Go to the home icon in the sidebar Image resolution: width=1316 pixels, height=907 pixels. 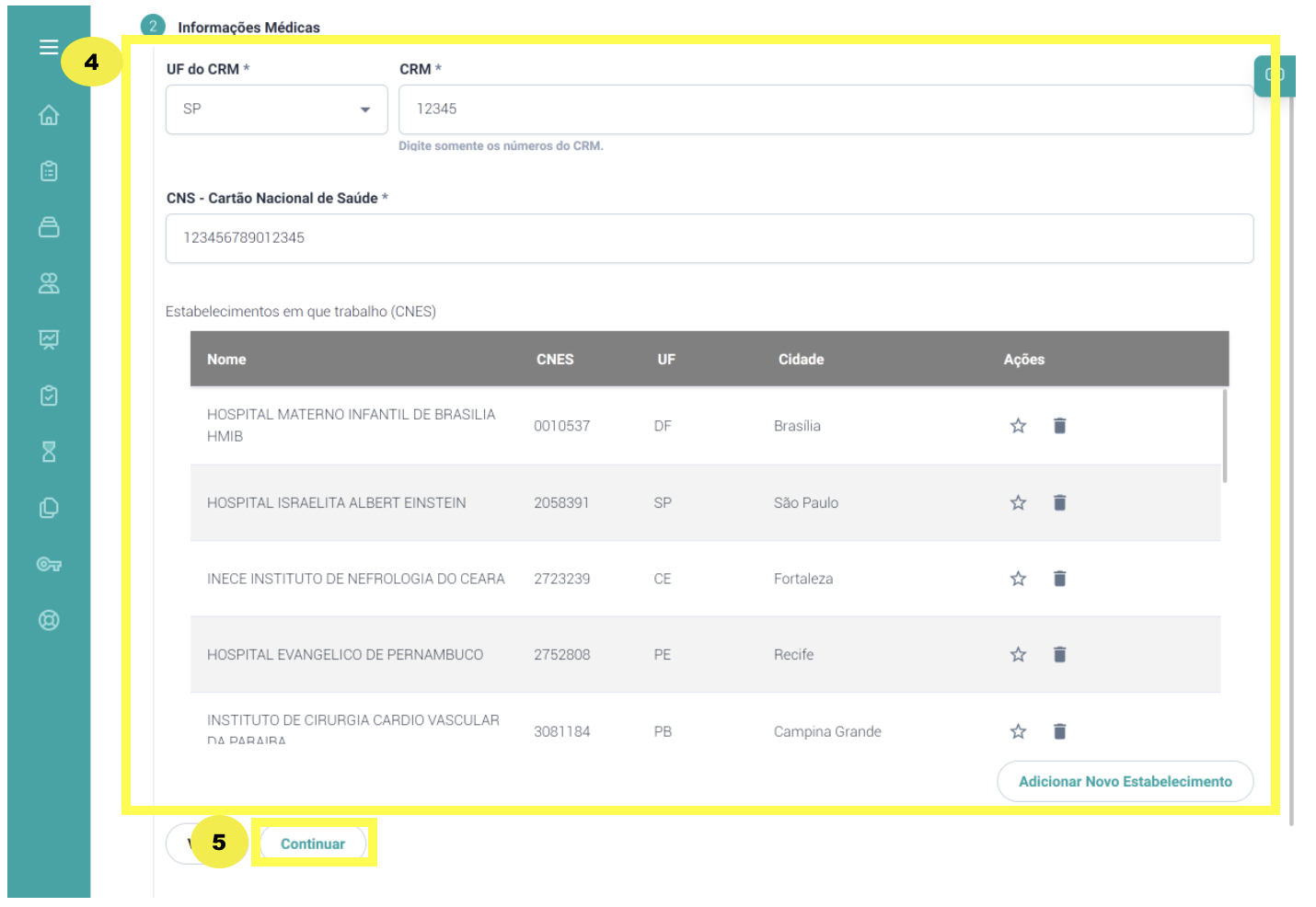[x=49, y=115]
